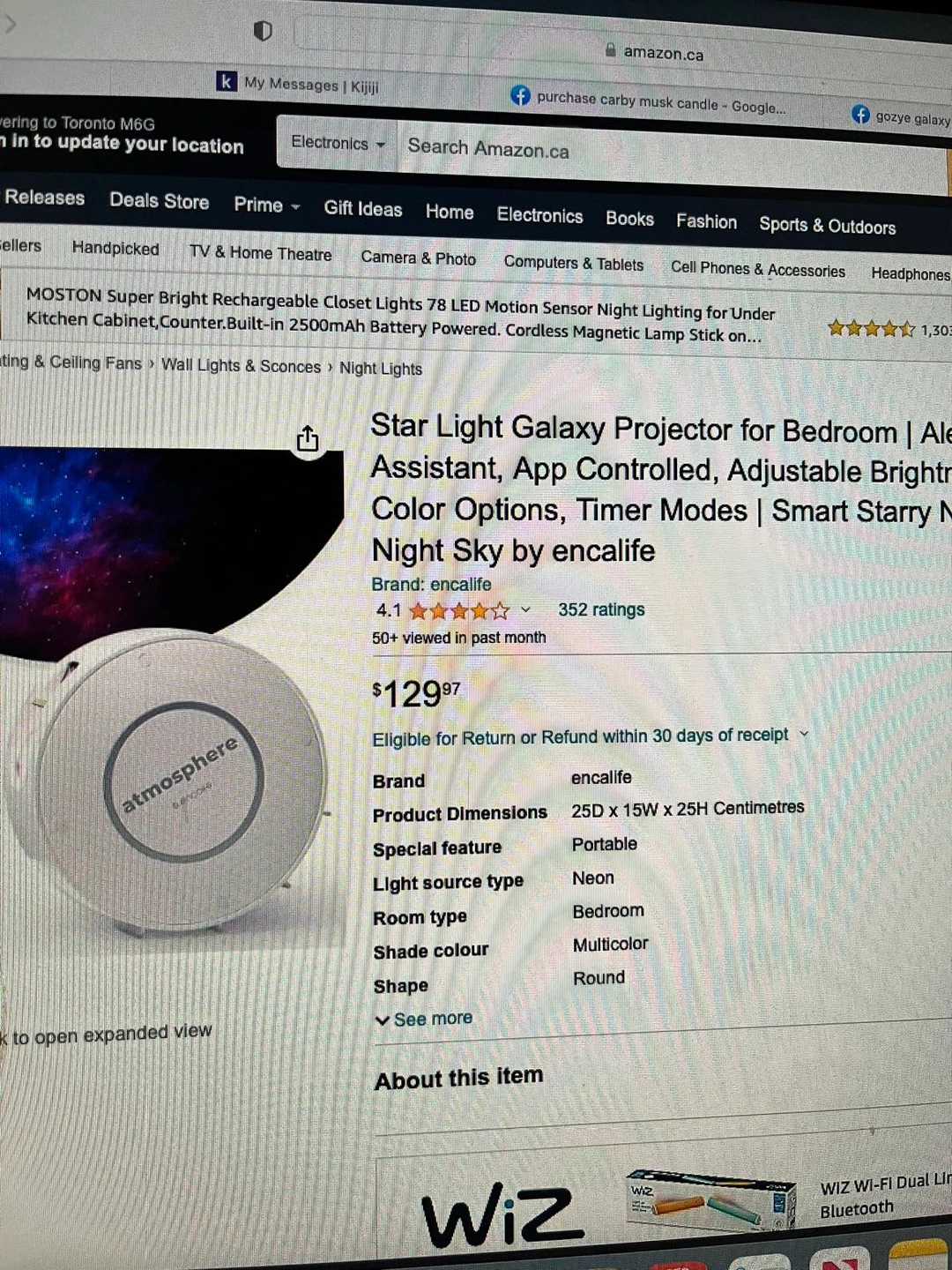Click the Search Amazon.ca input field
This screenshot has width=952, height=1270.
click(670, 155)
